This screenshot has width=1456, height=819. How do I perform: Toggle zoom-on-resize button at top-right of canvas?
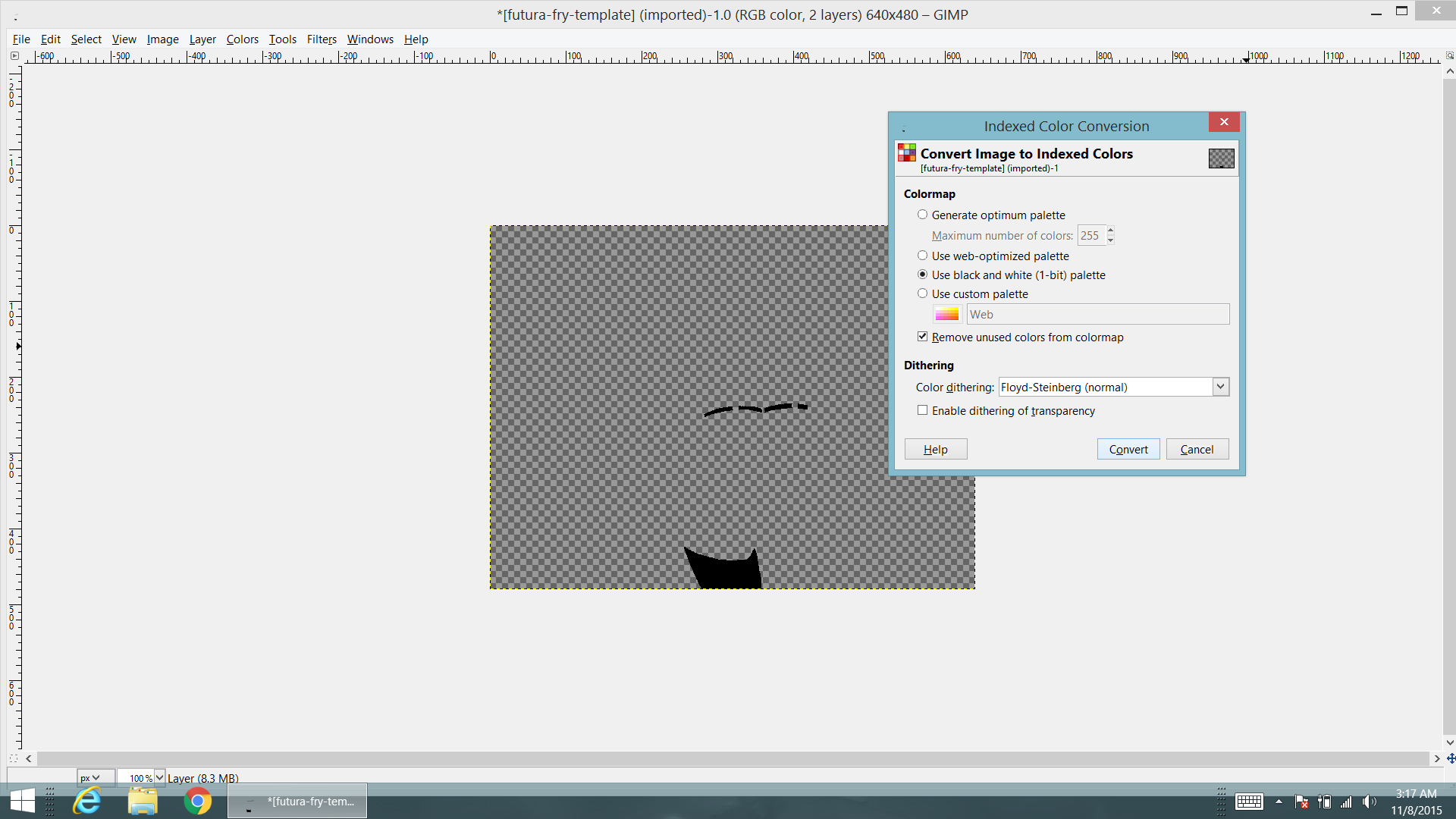pos(1449,56)
